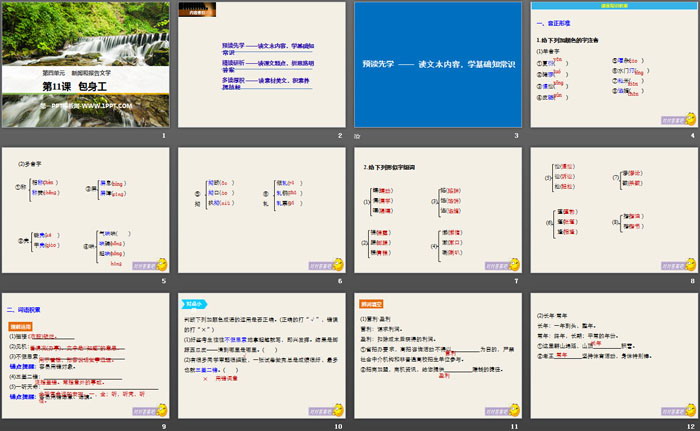This screenshot has height=431, width=700.
Task: Select the waterfall title slide thumbnail
Action: coord(88,65)
